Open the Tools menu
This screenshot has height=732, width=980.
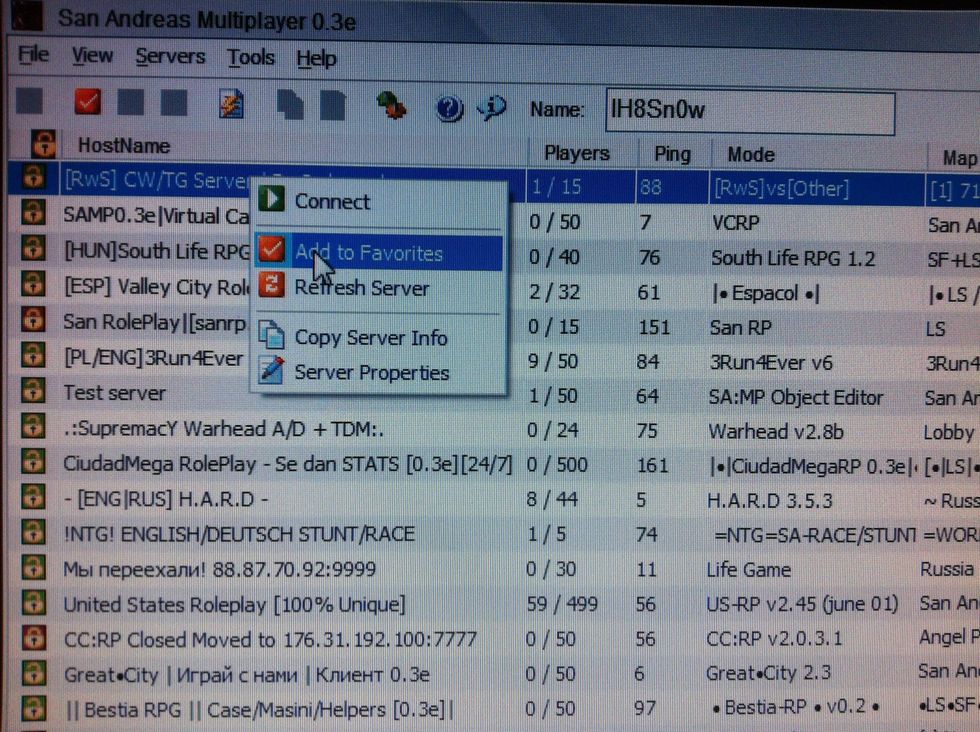[x=250, y=57]
